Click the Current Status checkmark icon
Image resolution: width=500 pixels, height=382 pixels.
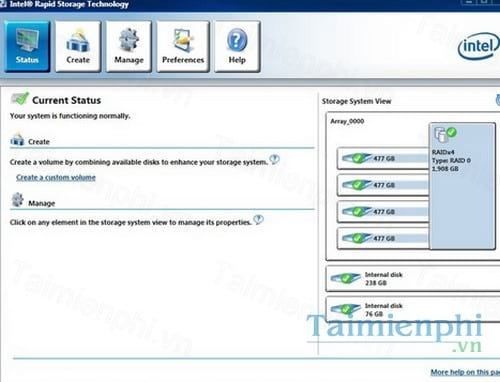pos(20,99)
